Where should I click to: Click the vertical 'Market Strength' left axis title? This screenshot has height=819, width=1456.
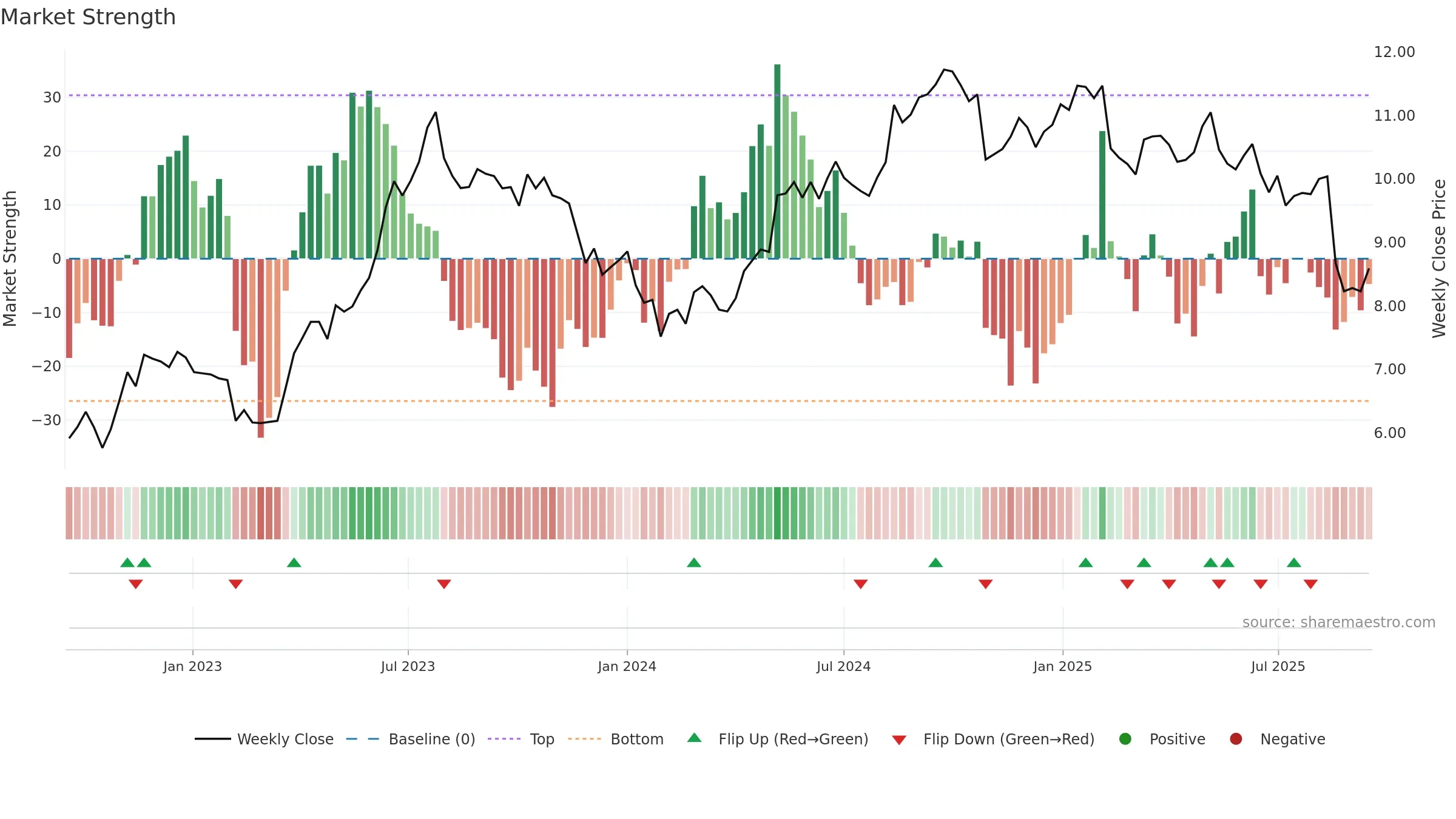[10, 259]
